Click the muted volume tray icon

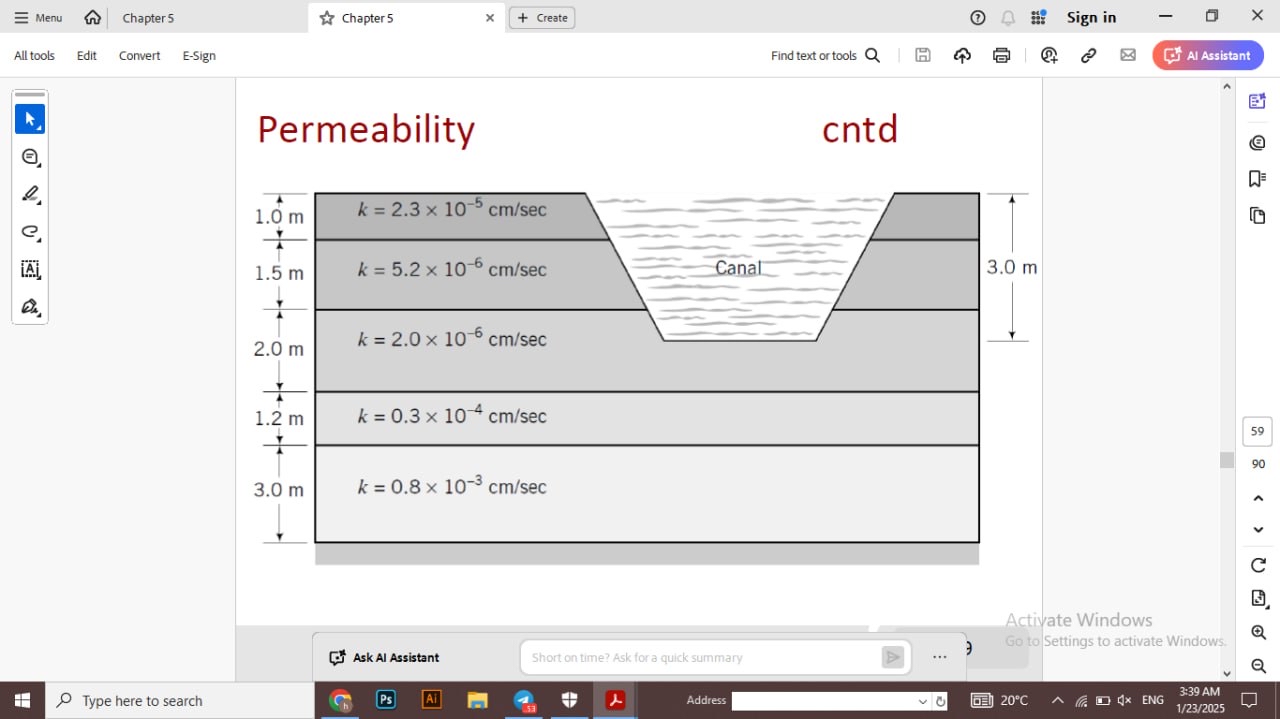[1124, 700]
